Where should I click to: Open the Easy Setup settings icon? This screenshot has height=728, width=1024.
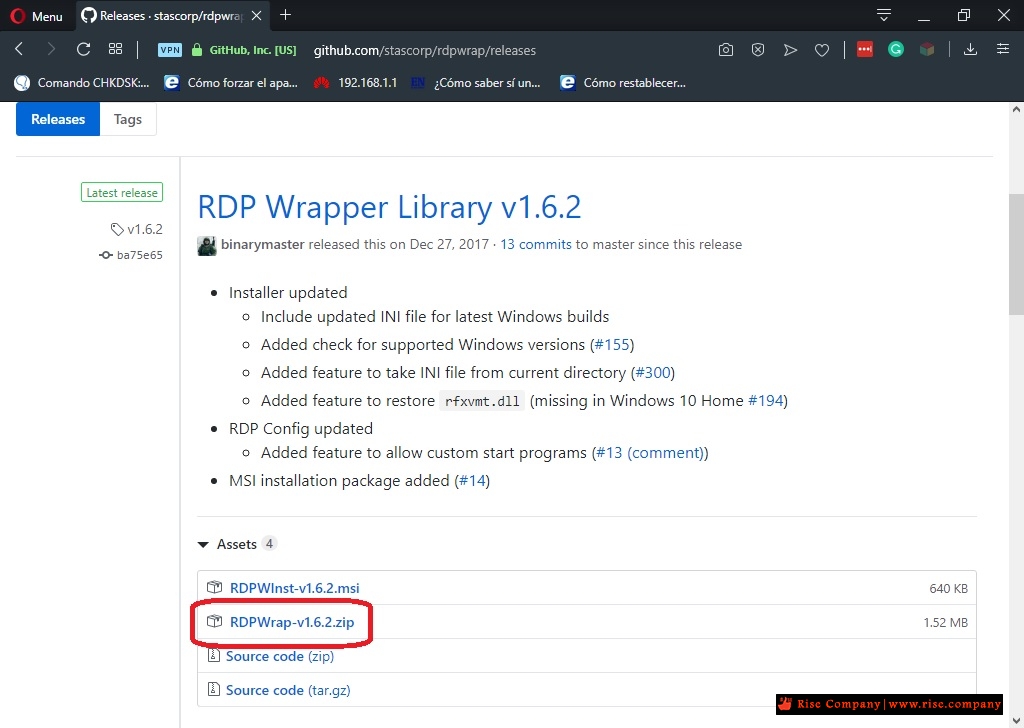pyautogui.click(x=1003, y=50)
